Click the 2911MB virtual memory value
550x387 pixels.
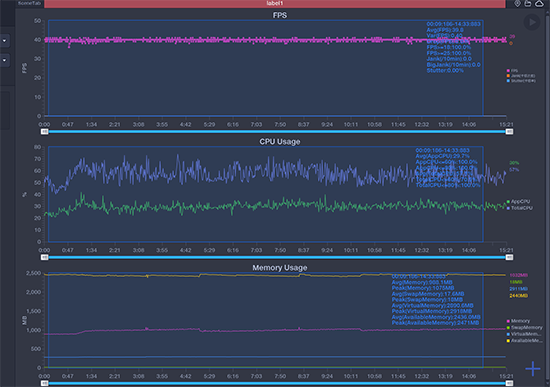518,289
